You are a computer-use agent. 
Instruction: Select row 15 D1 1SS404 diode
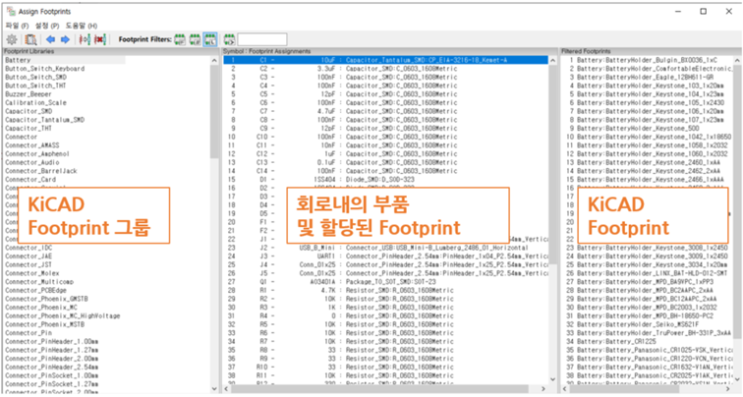[386, 180]
